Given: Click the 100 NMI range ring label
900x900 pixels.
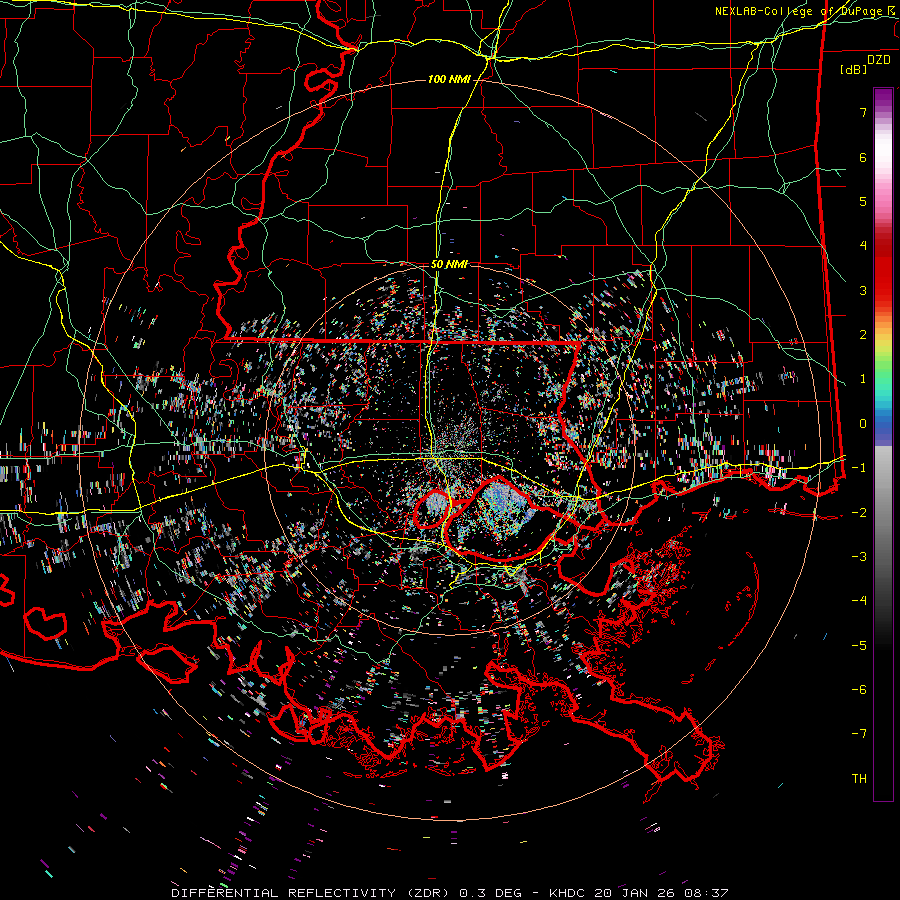Looking at the screenshot, I should [449, 79].
